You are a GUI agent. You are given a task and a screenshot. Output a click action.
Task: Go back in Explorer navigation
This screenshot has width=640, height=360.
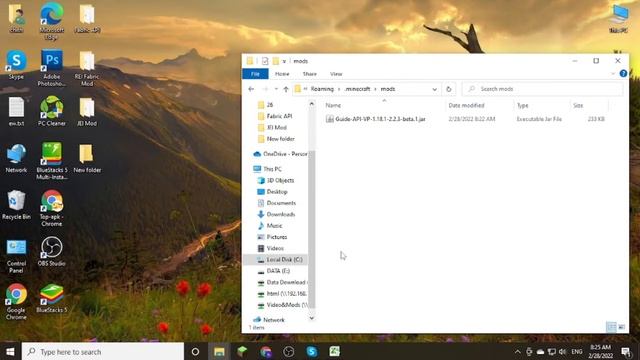coord(251,89)
